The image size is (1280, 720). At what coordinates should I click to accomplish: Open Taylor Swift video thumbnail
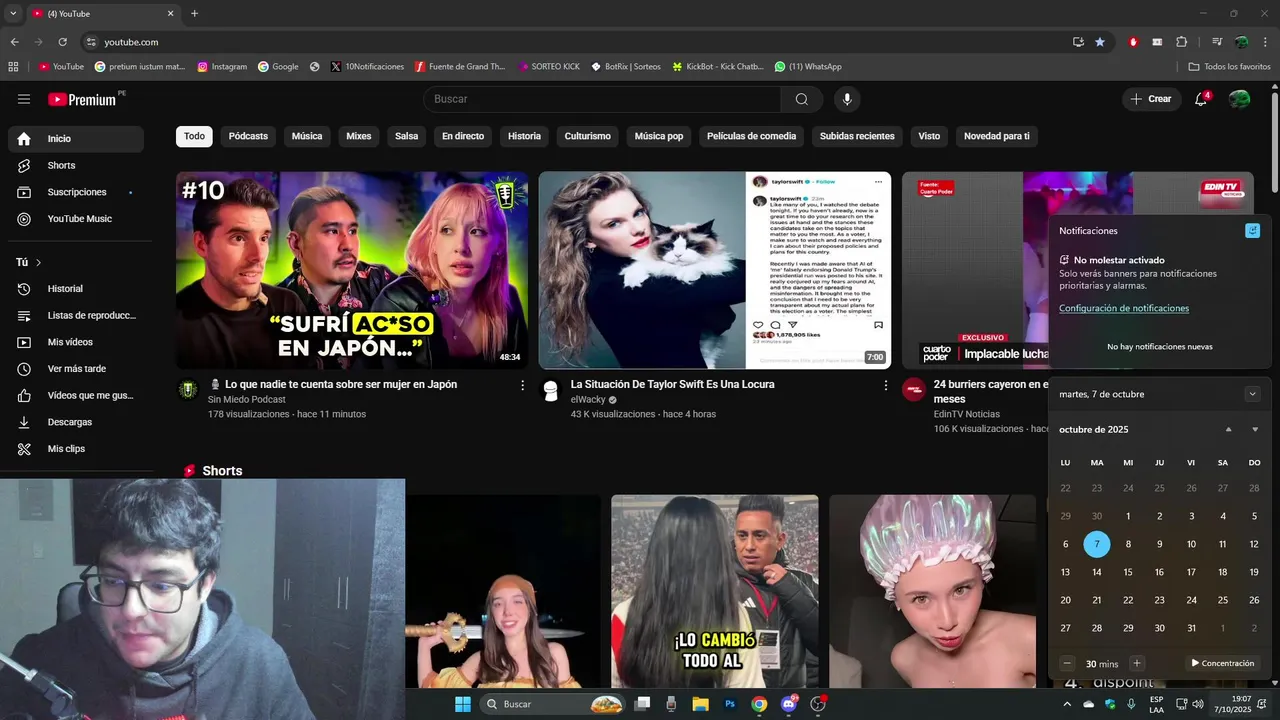(x=715, y=270)
